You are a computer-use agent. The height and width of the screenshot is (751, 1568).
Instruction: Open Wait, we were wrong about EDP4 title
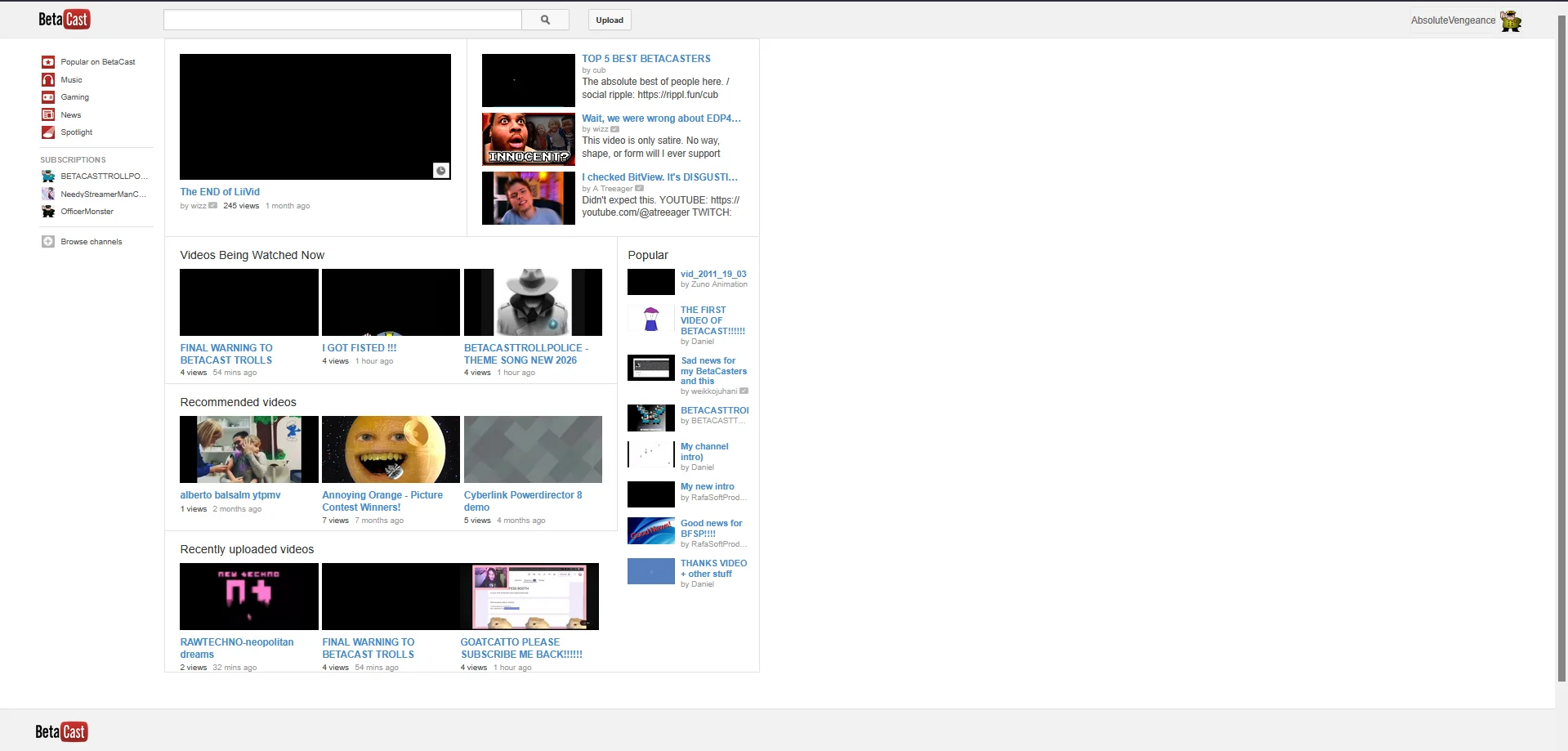pyautogui.click(x=661, y=118)
